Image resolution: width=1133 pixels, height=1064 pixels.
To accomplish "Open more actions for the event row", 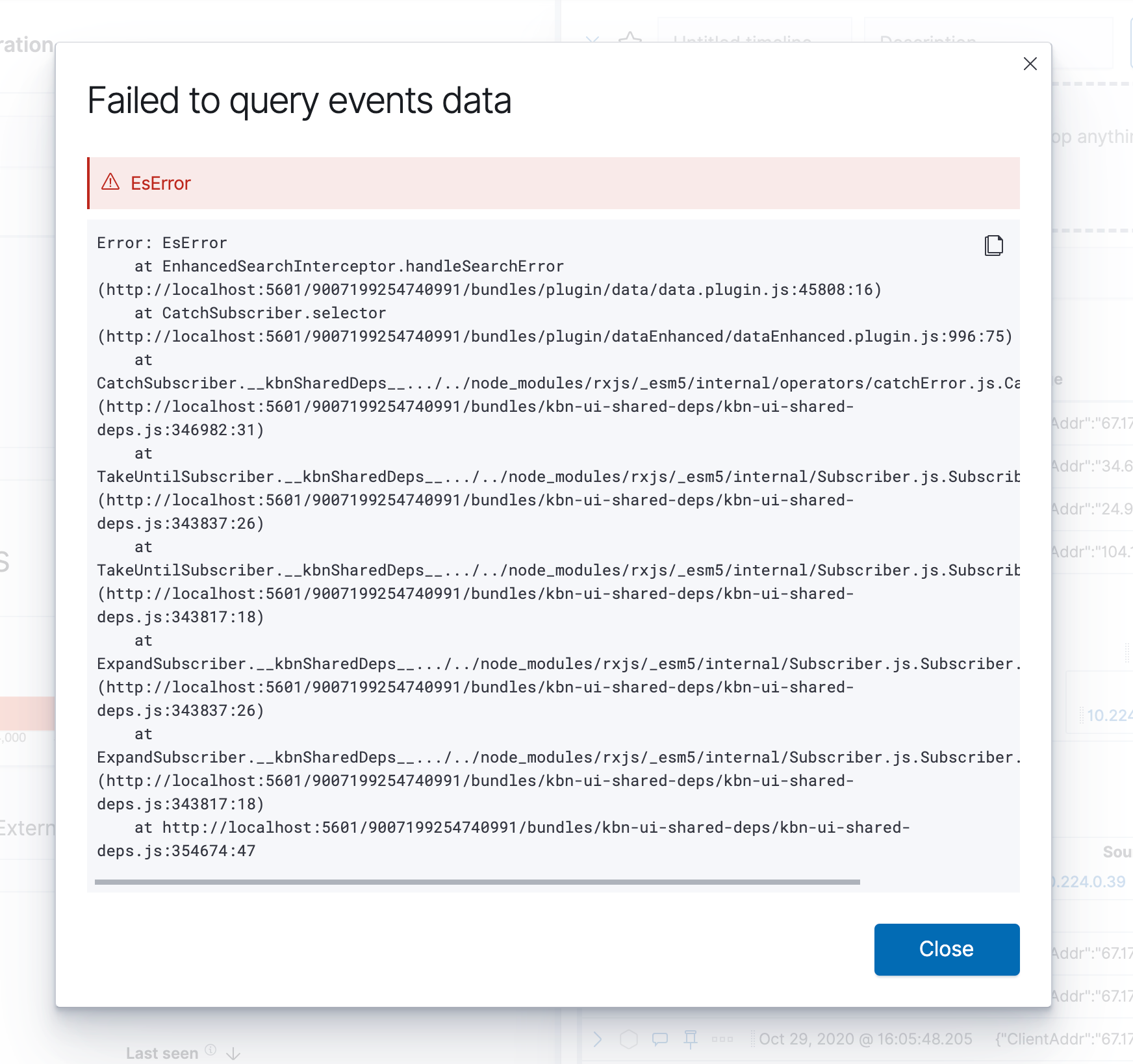I will point(721,1039).
